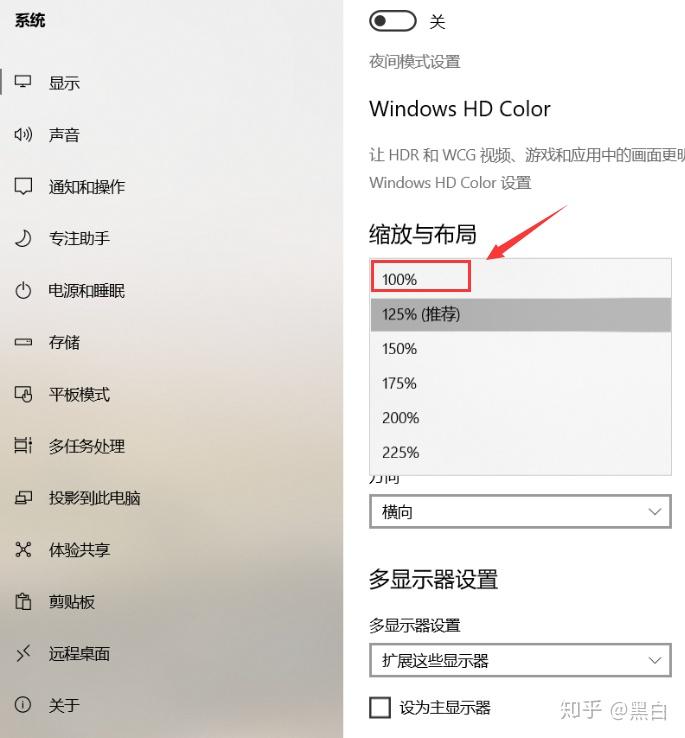Screen dimensions: 685x738
Task: Toggle the night light switch labeled 关
Action: 393,21
